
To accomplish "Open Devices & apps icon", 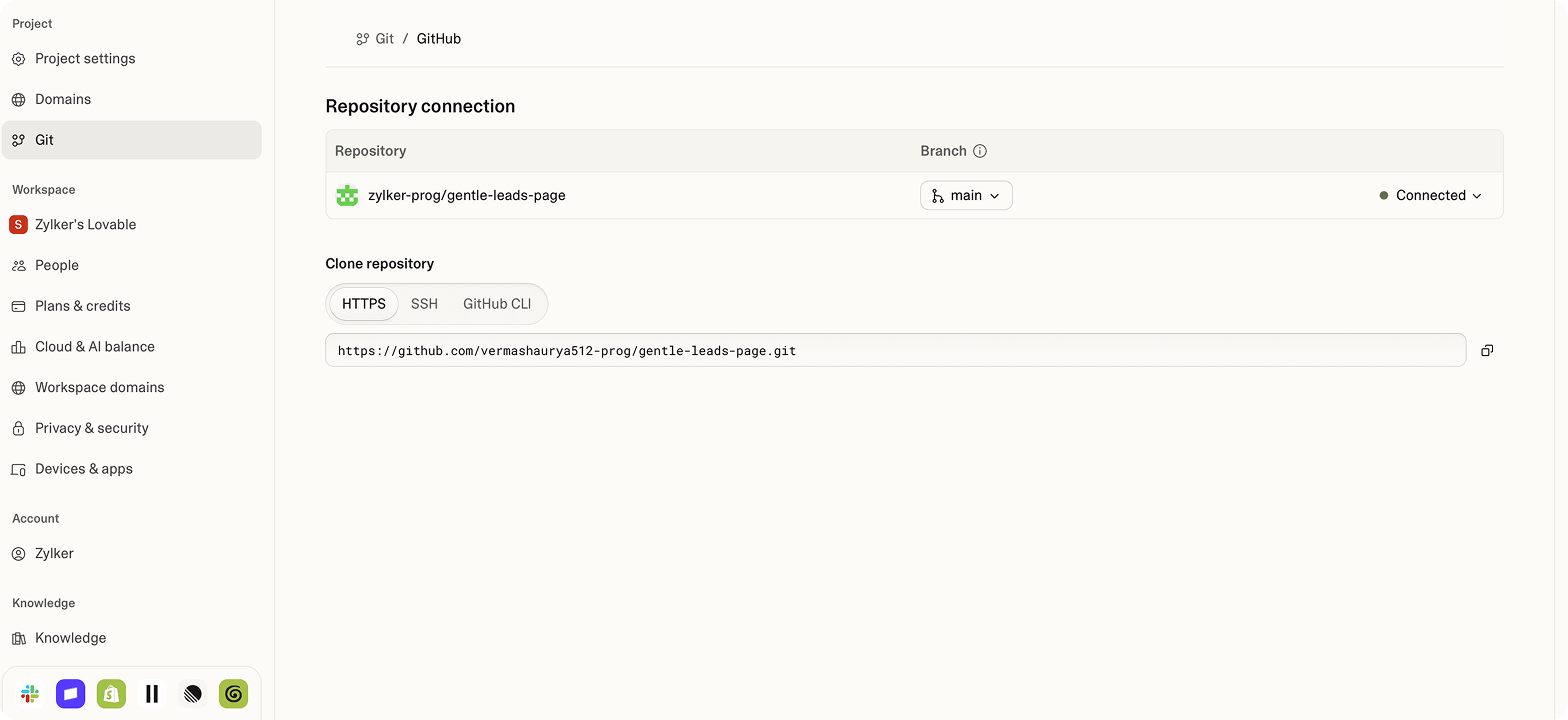I will 18,469.
